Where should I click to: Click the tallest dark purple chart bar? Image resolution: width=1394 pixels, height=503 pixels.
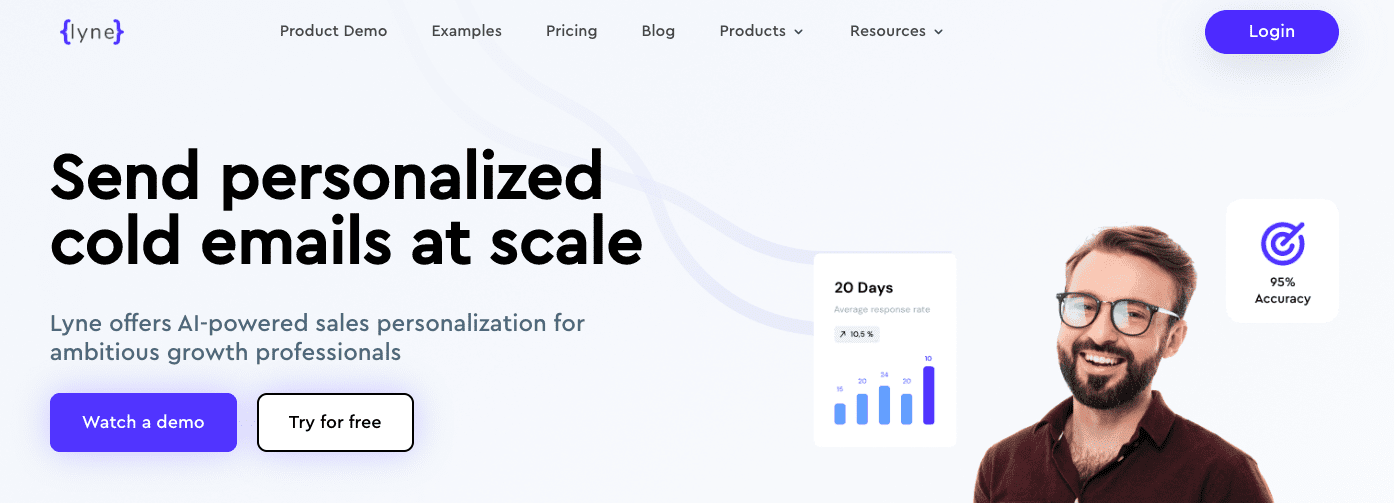point(929,395)
